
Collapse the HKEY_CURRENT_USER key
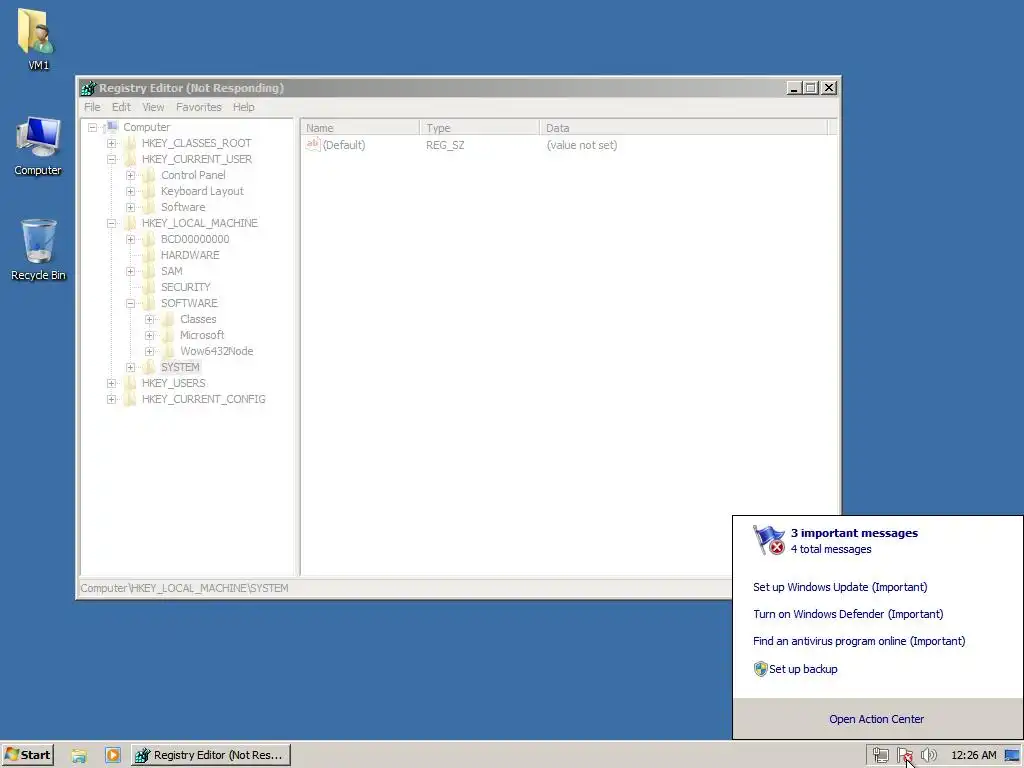click(x=112, y=159)
